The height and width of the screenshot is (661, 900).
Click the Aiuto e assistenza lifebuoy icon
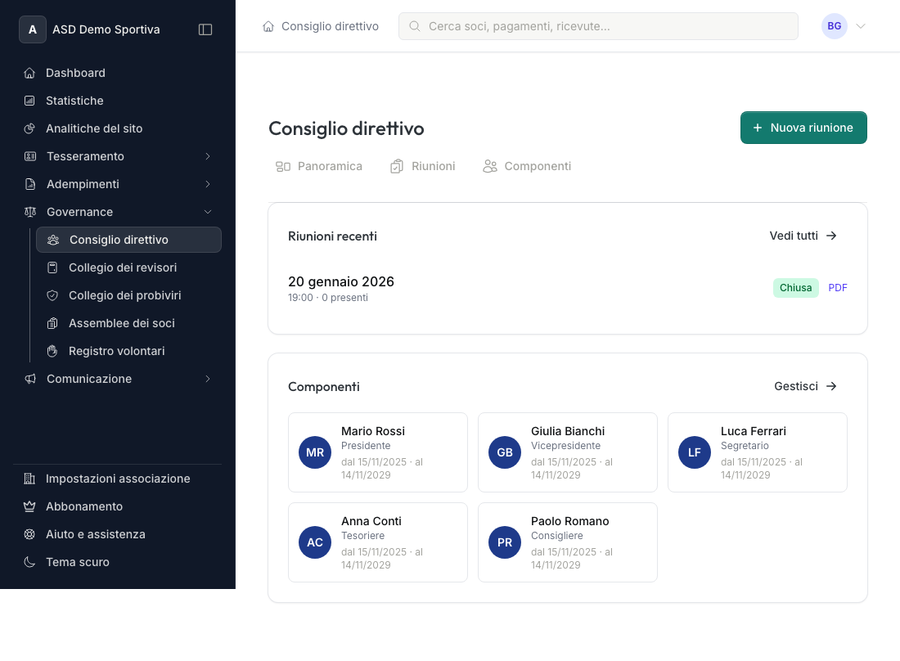pos(29,534)
